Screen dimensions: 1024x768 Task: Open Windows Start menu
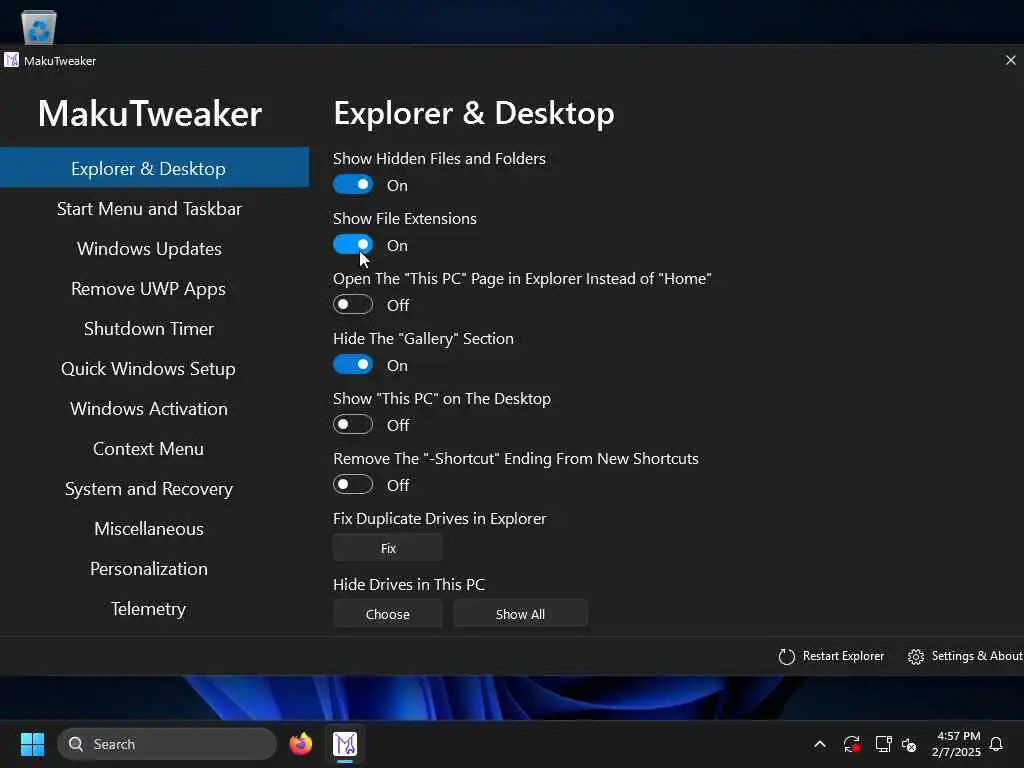click(32, 744)
